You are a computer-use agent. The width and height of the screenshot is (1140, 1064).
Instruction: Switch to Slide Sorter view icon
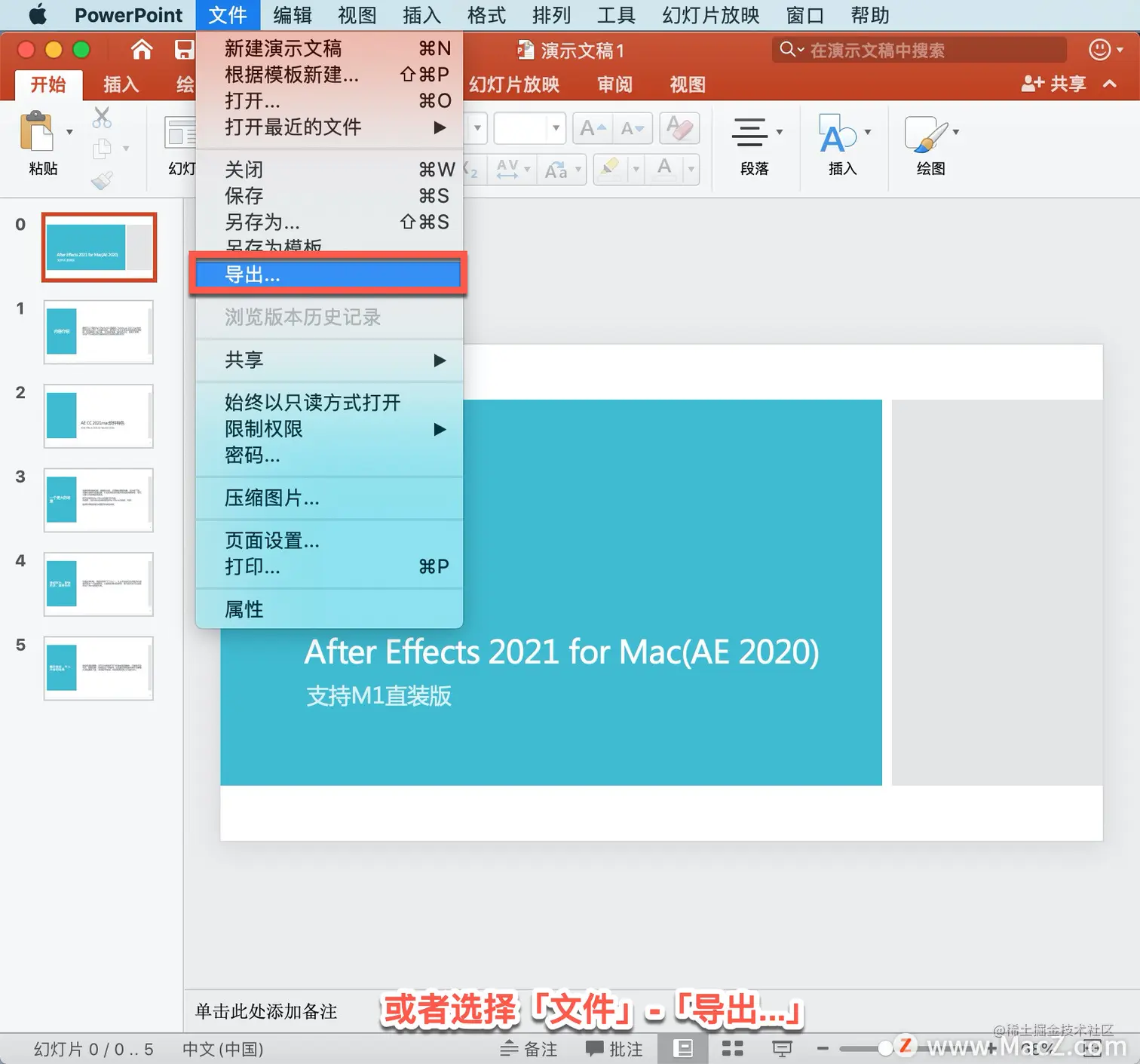tap(732, 1048)
